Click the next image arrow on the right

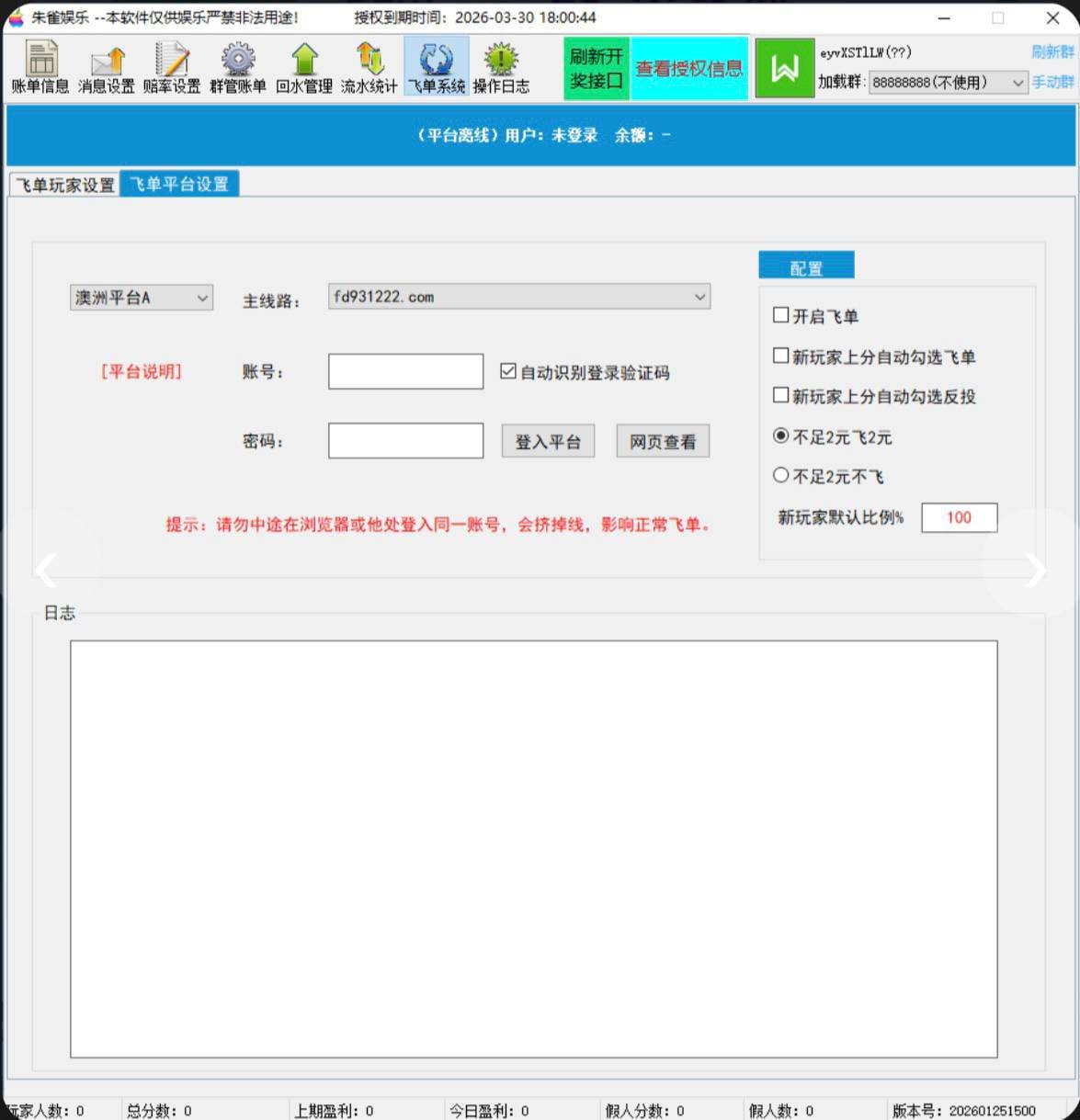pos(1036,571)
